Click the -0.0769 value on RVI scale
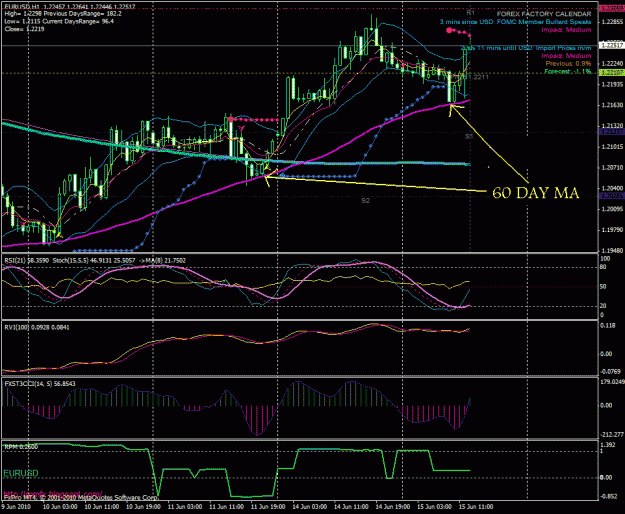 (x=610, y=371)
